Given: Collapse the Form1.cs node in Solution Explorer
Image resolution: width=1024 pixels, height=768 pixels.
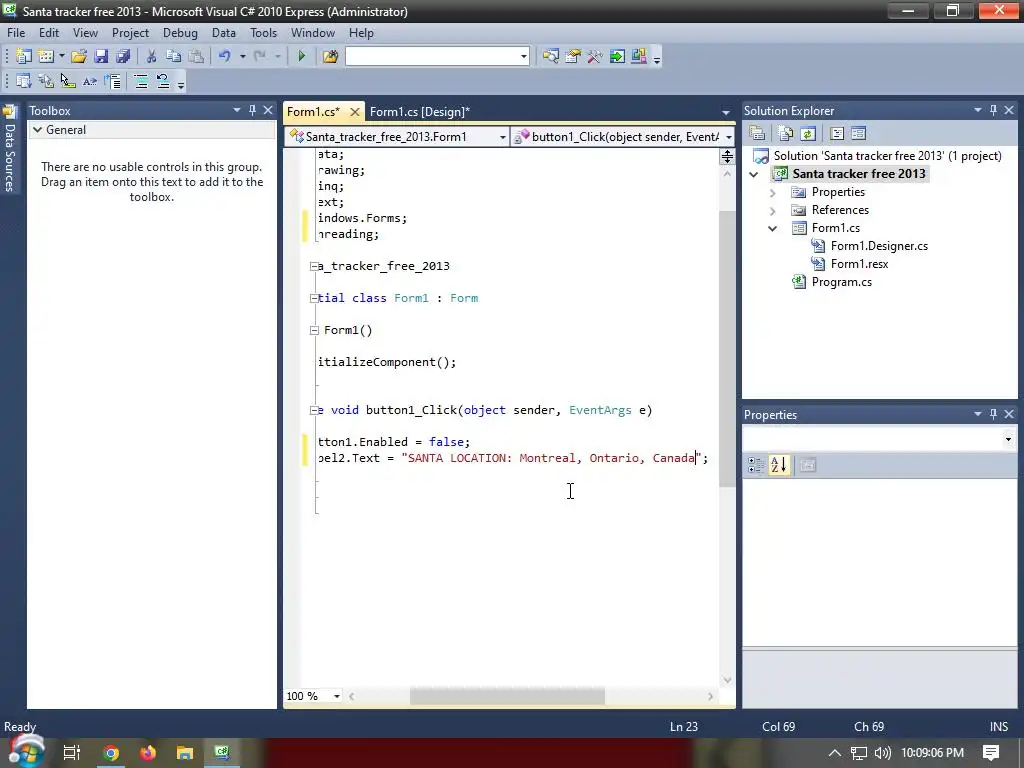Looking at the screenshot, I should tap(773, 229).
